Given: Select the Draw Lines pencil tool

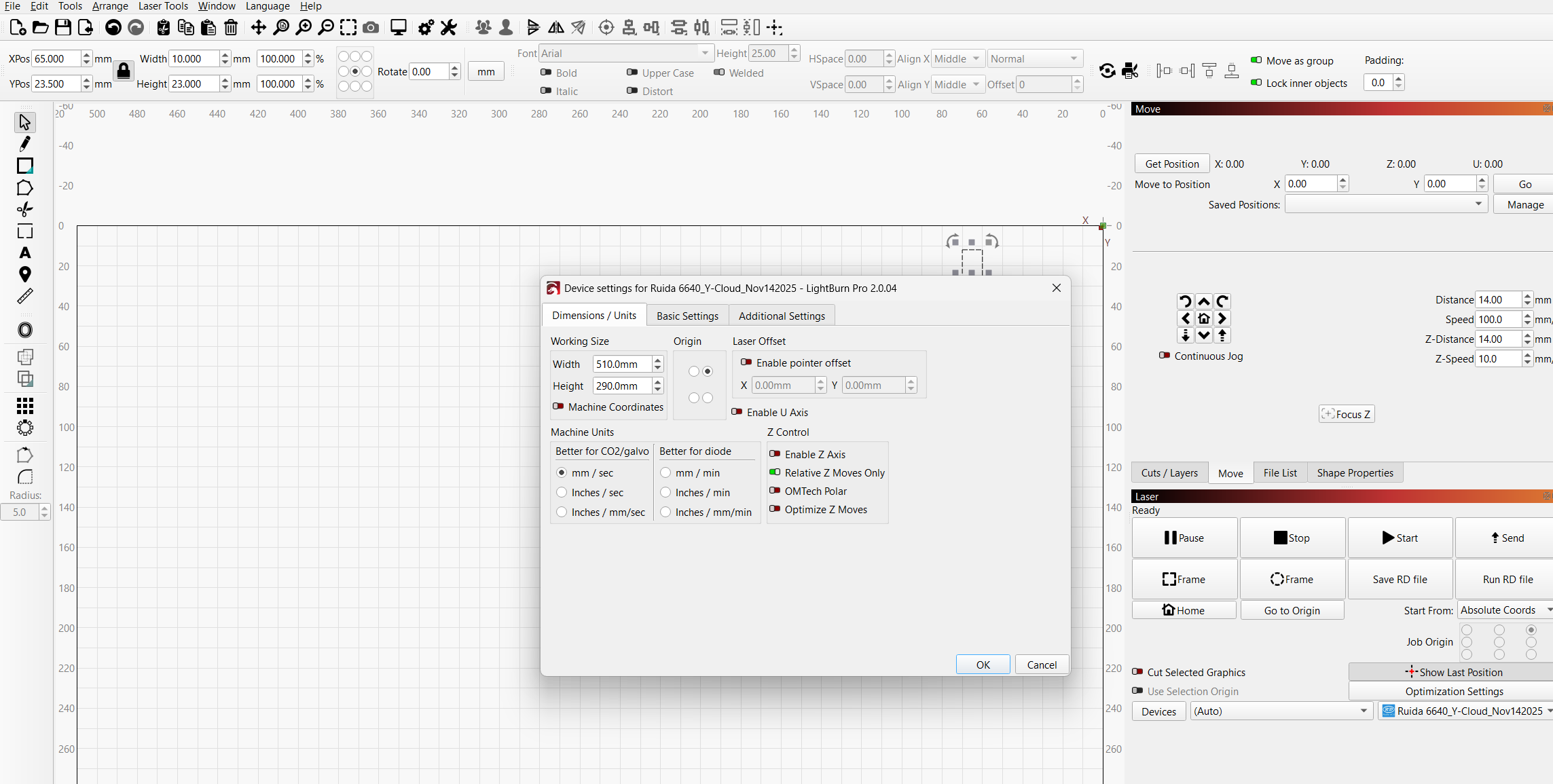Looking at the screenshot, I should [x=25, y=144].
